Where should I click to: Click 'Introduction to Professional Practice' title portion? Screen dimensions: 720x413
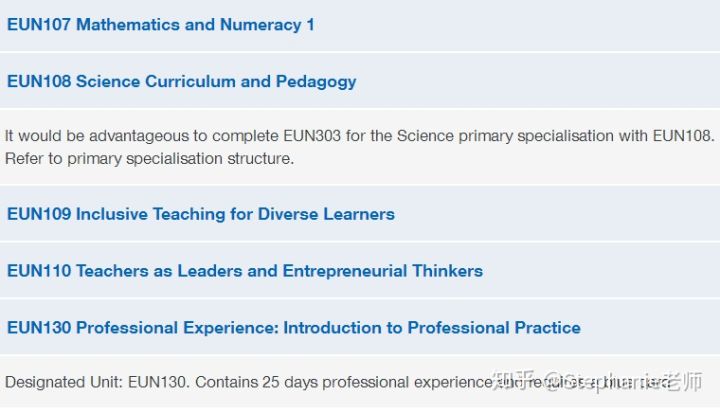click(x=432, y=328)
